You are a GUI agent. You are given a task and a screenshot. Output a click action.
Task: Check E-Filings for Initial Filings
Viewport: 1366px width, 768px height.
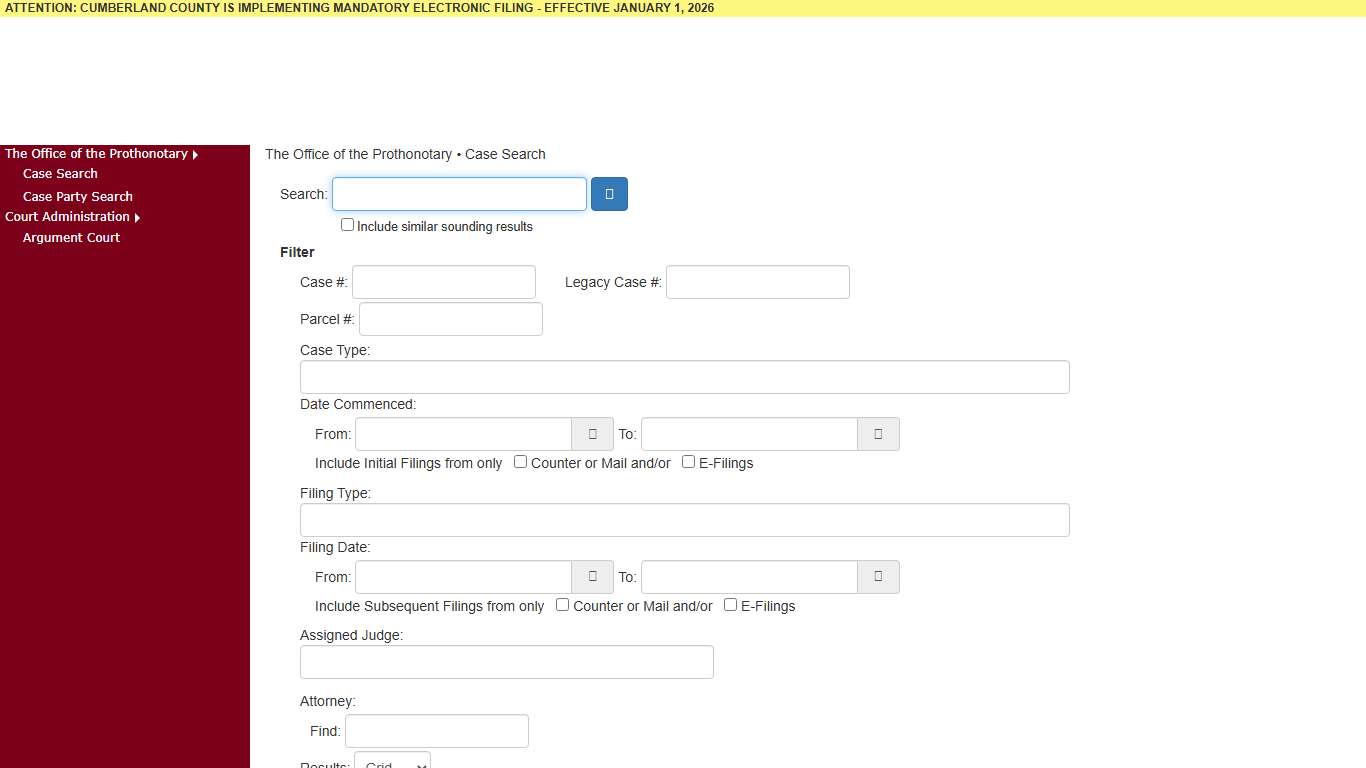pyautogui.click(x=688, y=462)
